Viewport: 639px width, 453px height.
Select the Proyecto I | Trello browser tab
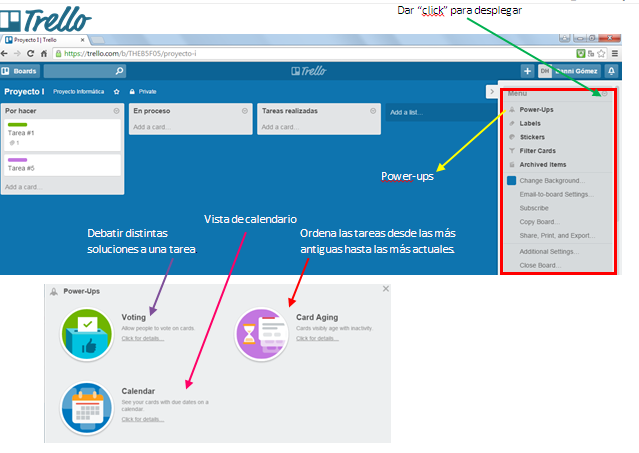pos(44,40)
